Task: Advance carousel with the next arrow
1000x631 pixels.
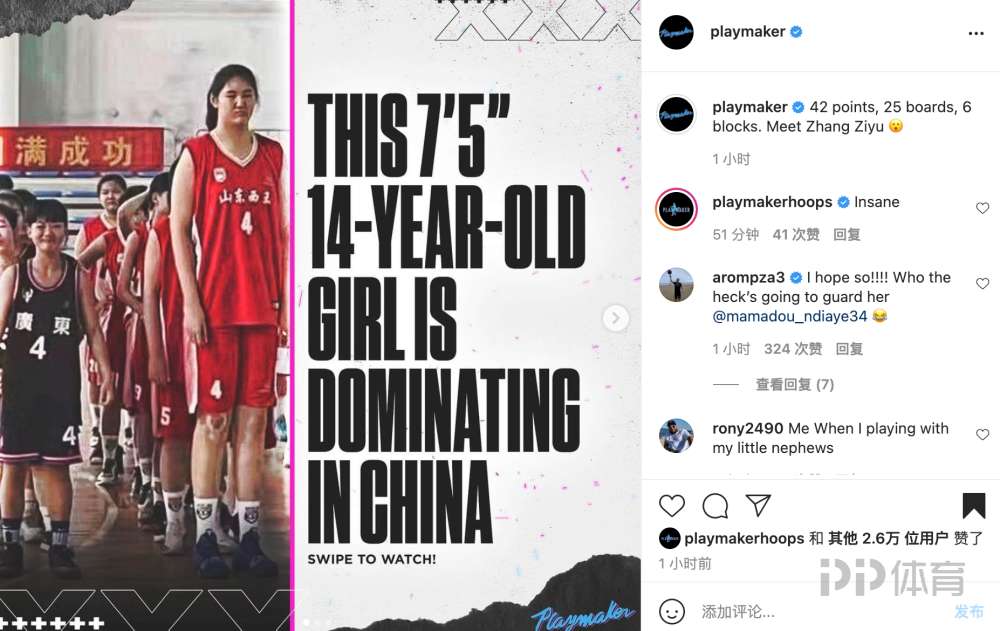Action: 615,318
